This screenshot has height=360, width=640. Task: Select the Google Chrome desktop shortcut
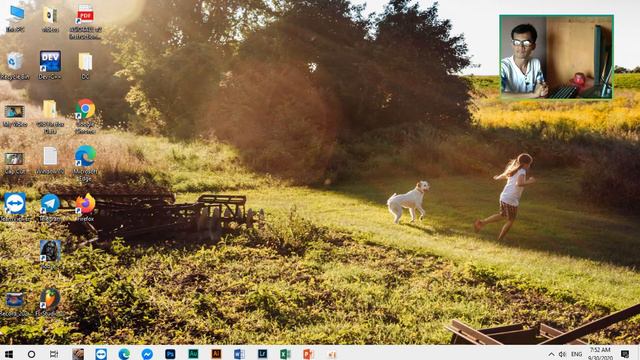coord(85,109)
